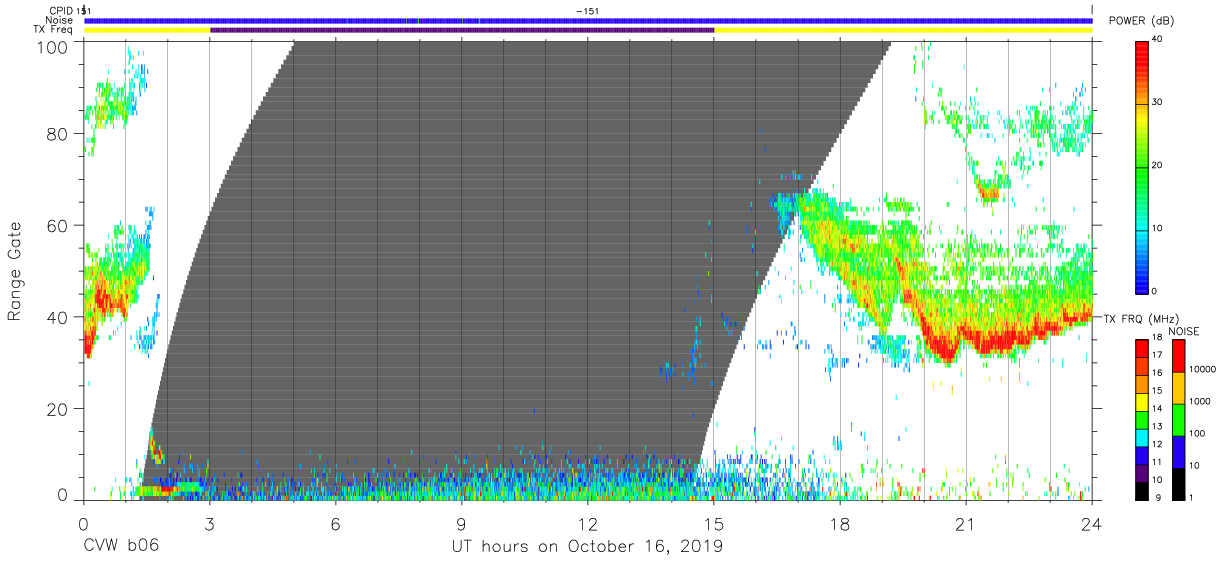Click the 9 tick on the UT hours axis

point(462,523)
